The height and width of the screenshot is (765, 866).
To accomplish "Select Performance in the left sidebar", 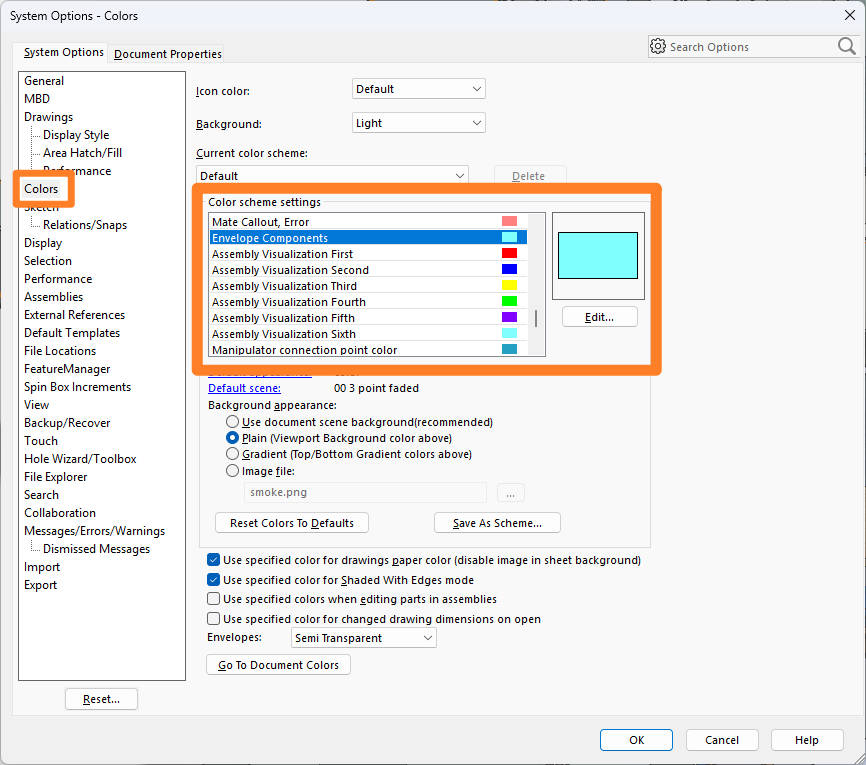I will [x=58, y=278].
